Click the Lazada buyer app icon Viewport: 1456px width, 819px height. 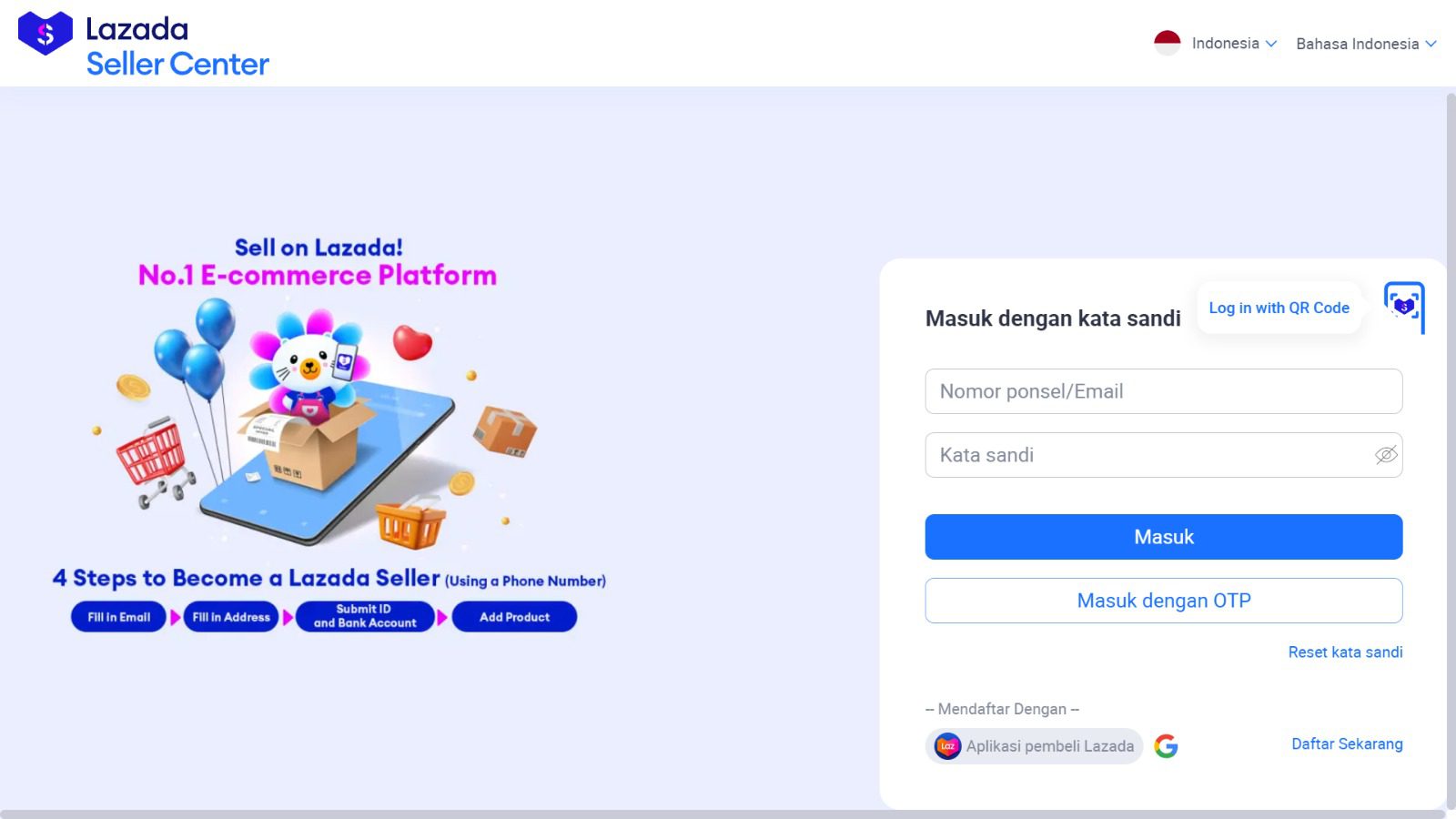(x=946, y=745)
